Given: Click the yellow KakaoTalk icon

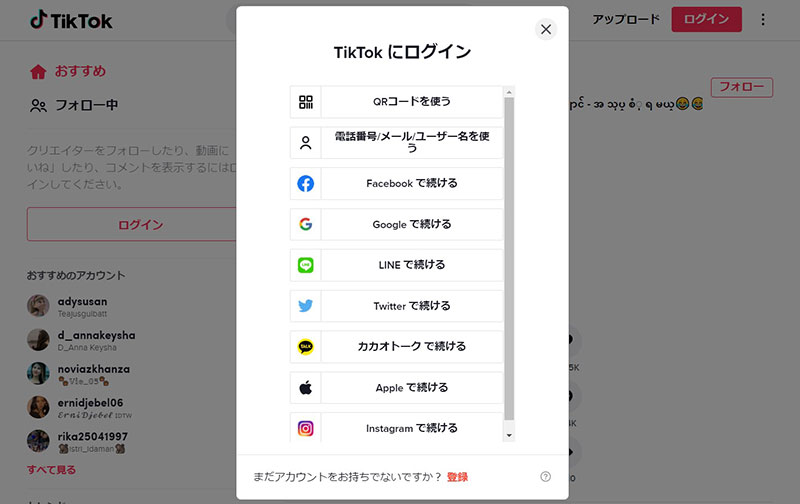Looking at the screenshot, I should 306,347.
